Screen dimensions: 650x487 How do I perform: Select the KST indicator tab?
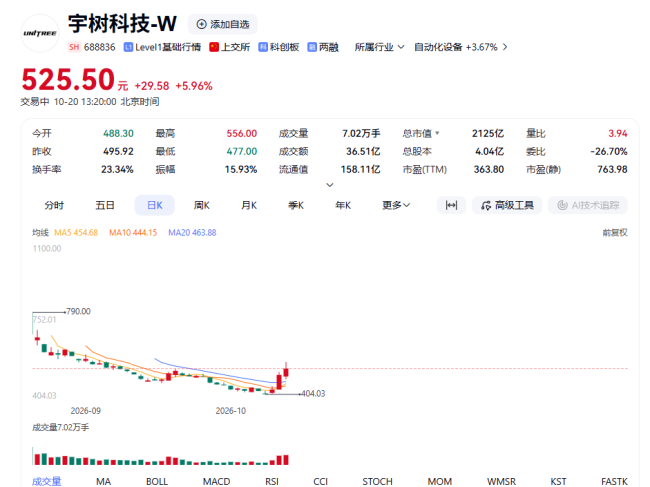click(558, 482)
